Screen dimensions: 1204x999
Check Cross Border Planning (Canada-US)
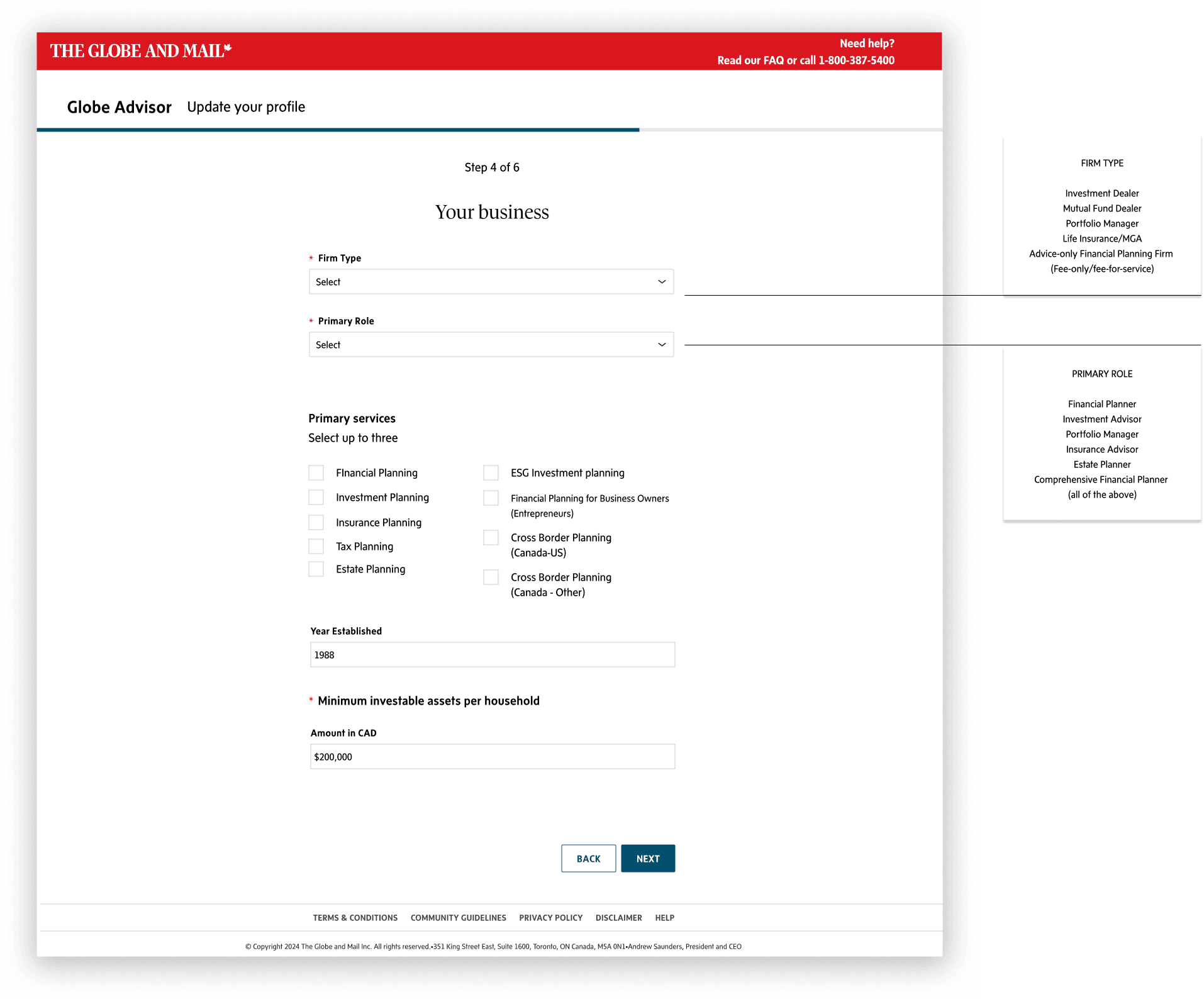[x=491, y=538]
